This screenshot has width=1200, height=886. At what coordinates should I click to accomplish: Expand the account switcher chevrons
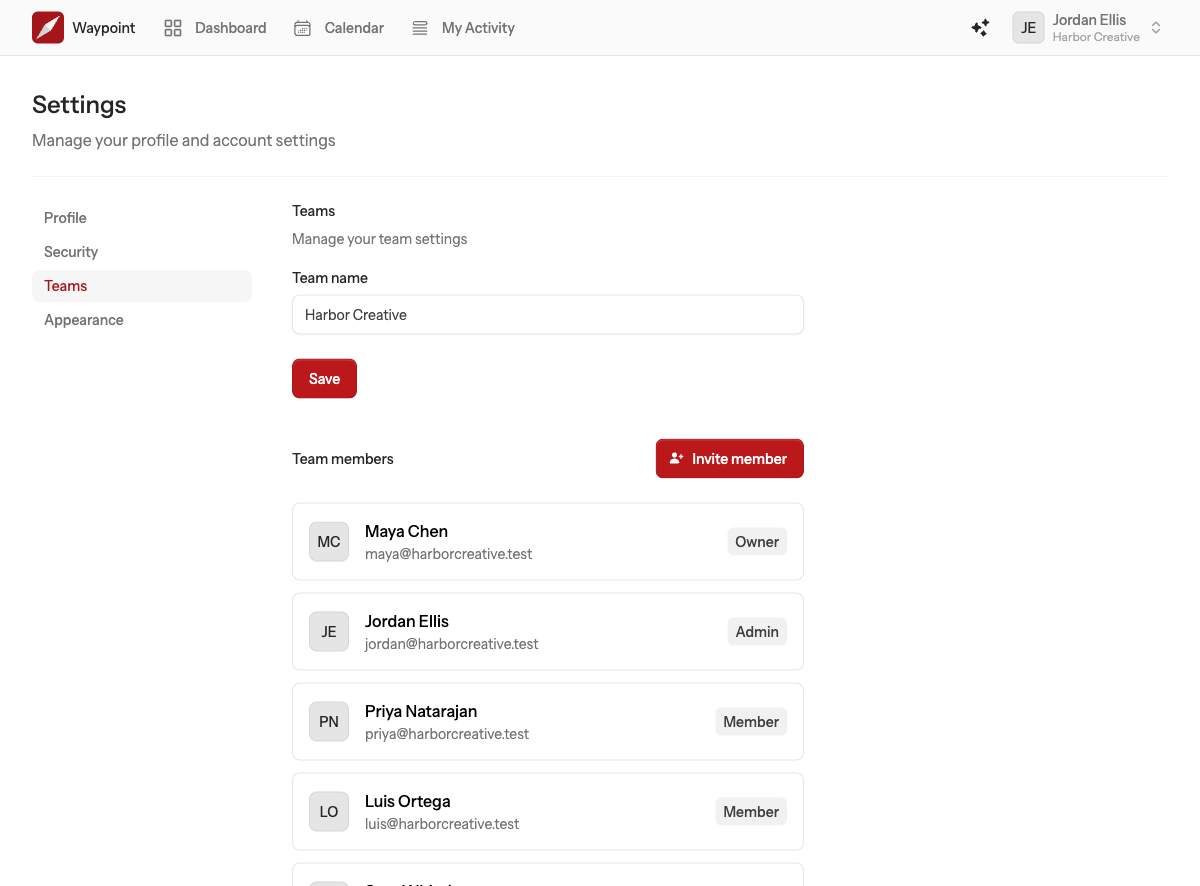click(1156, 28)
